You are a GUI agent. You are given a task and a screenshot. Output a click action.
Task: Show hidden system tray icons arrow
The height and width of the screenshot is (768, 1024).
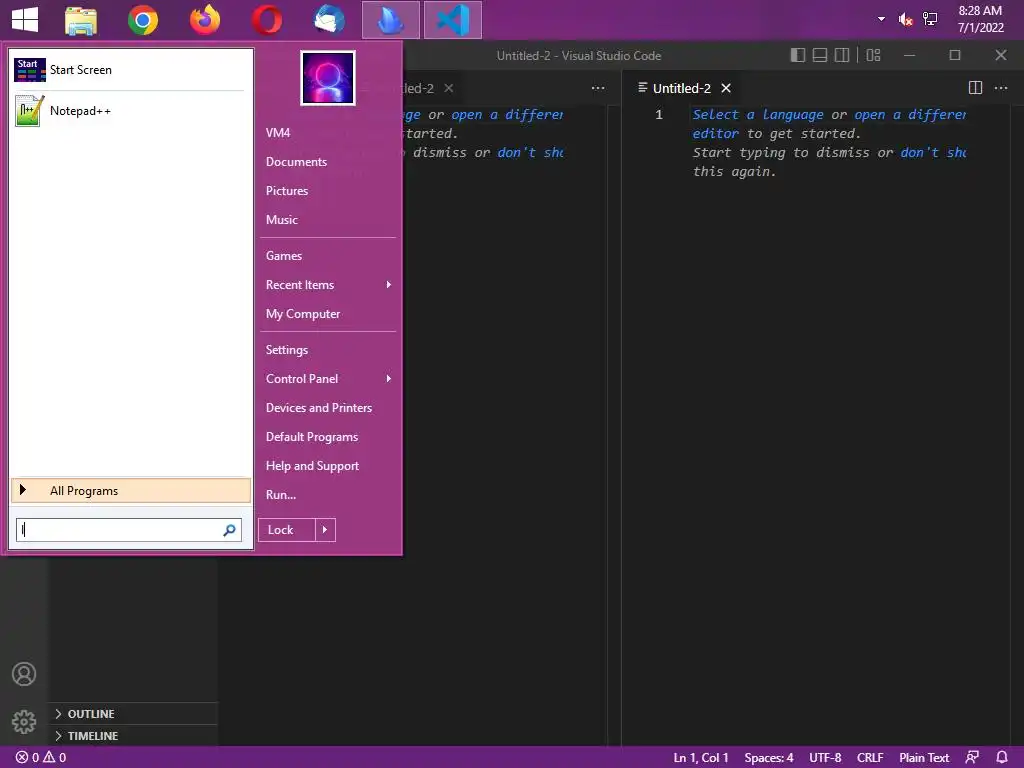[882, 19]
